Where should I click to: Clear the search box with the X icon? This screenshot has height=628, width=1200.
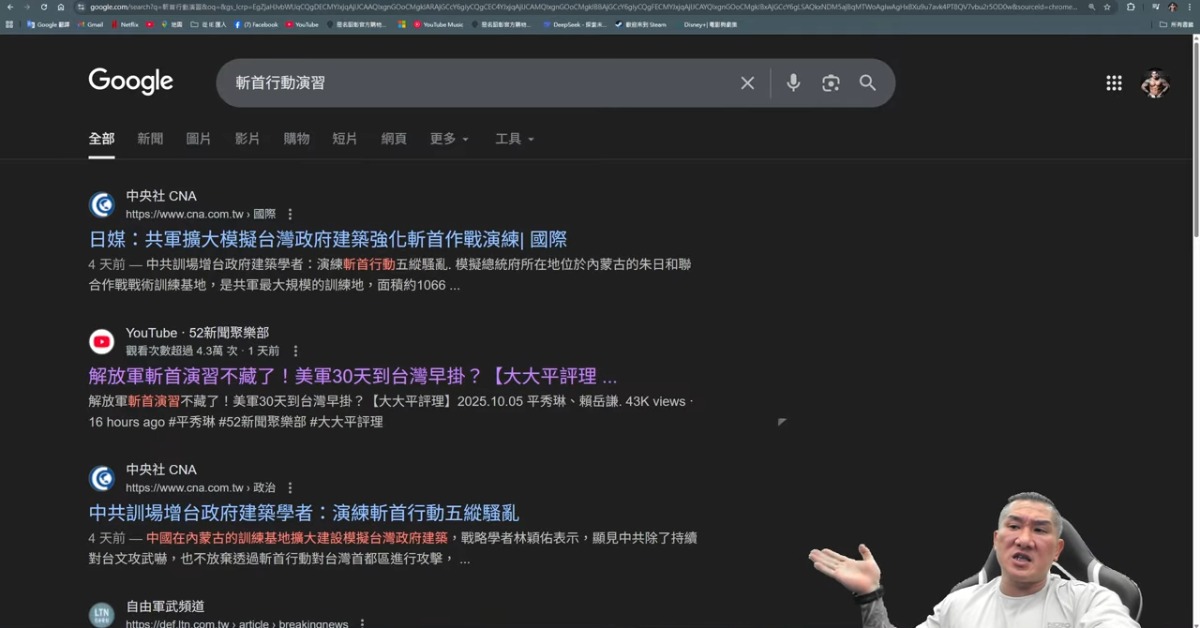click(747, 83)
